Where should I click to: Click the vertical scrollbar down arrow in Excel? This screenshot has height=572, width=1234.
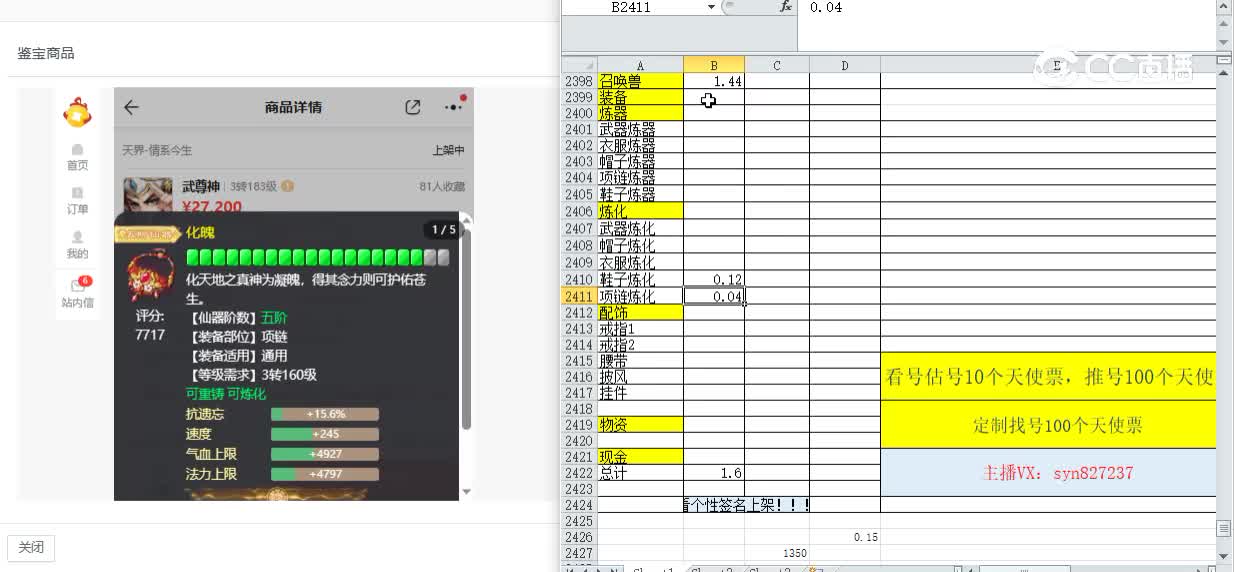coord(1225,555)
